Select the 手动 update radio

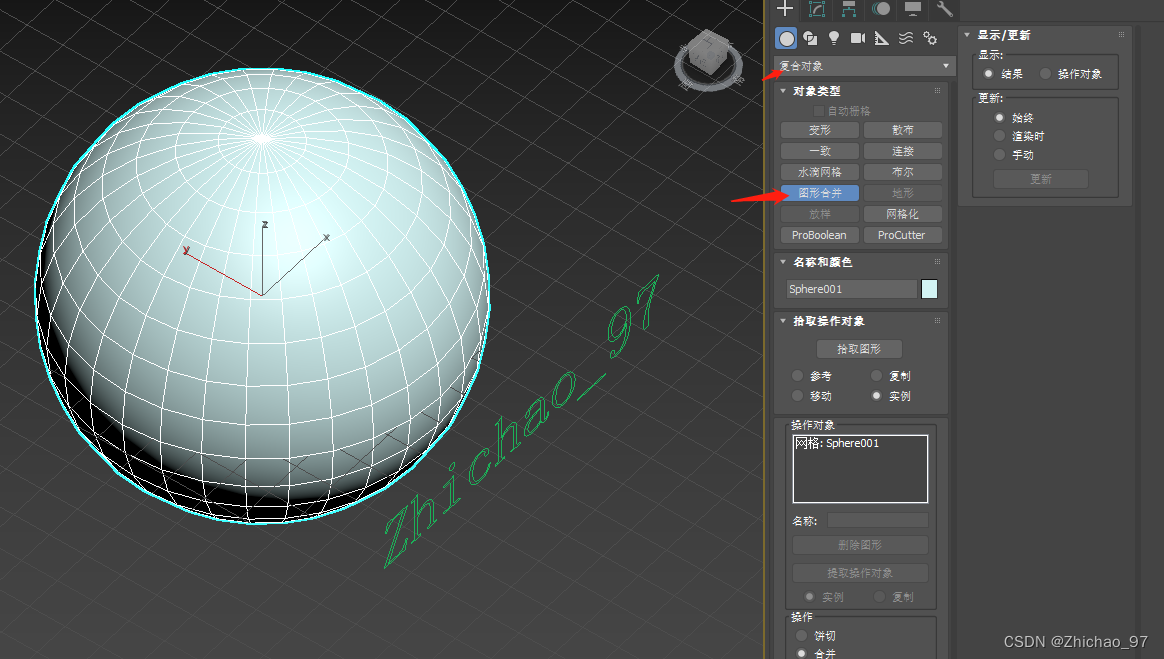(999, 154)
